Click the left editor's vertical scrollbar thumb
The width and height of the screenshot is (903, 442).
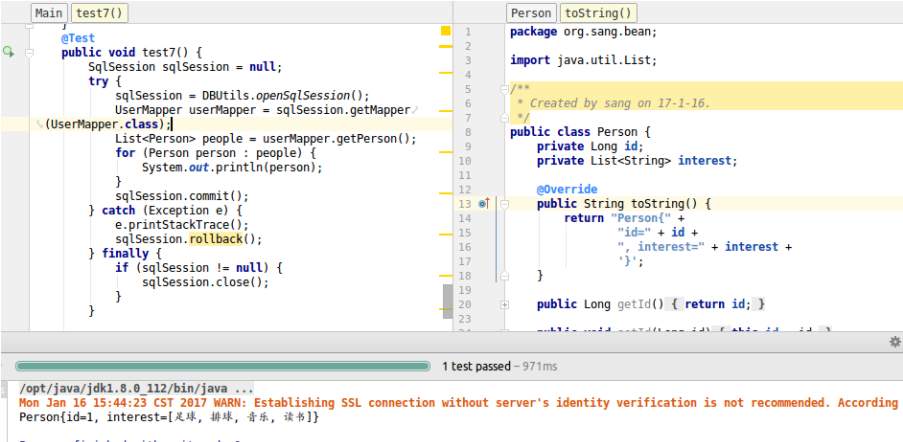point(447,301)
